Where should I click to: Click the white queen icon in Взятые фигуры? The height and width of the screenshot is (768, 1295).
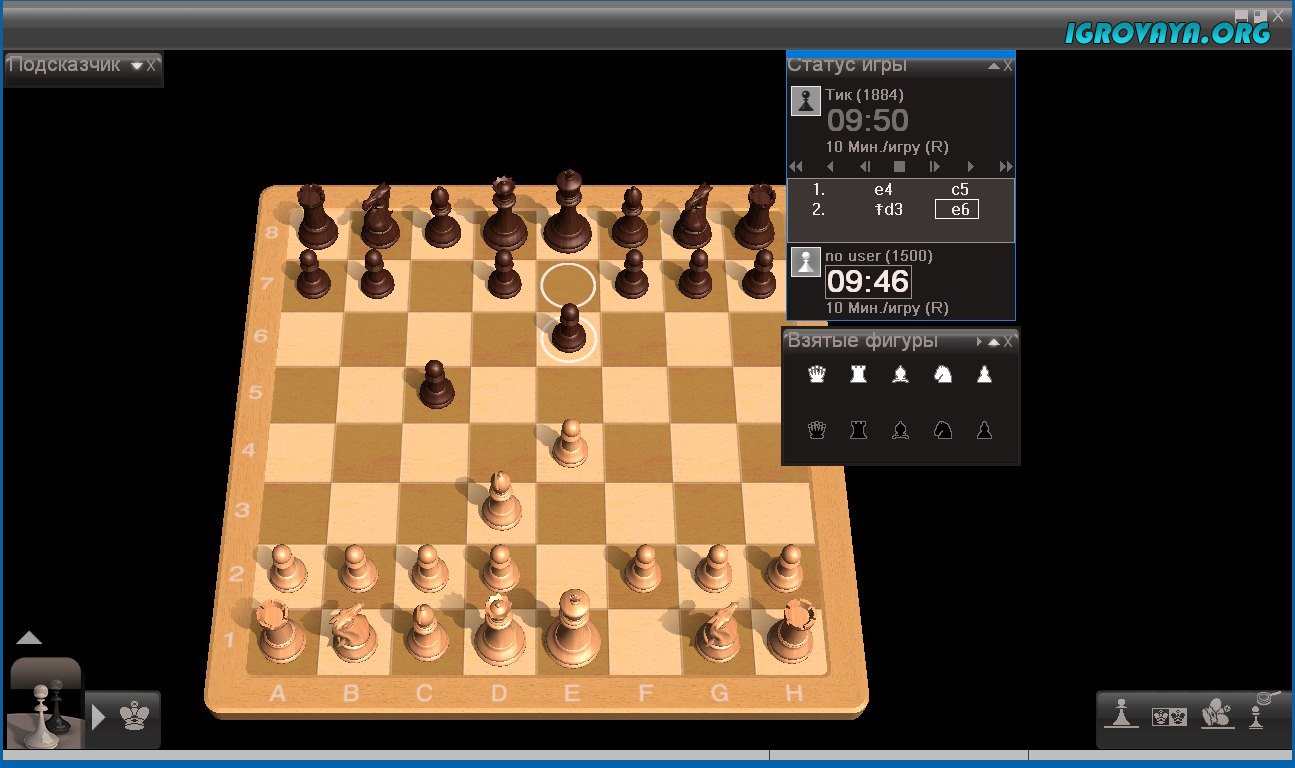click(818, 374)
